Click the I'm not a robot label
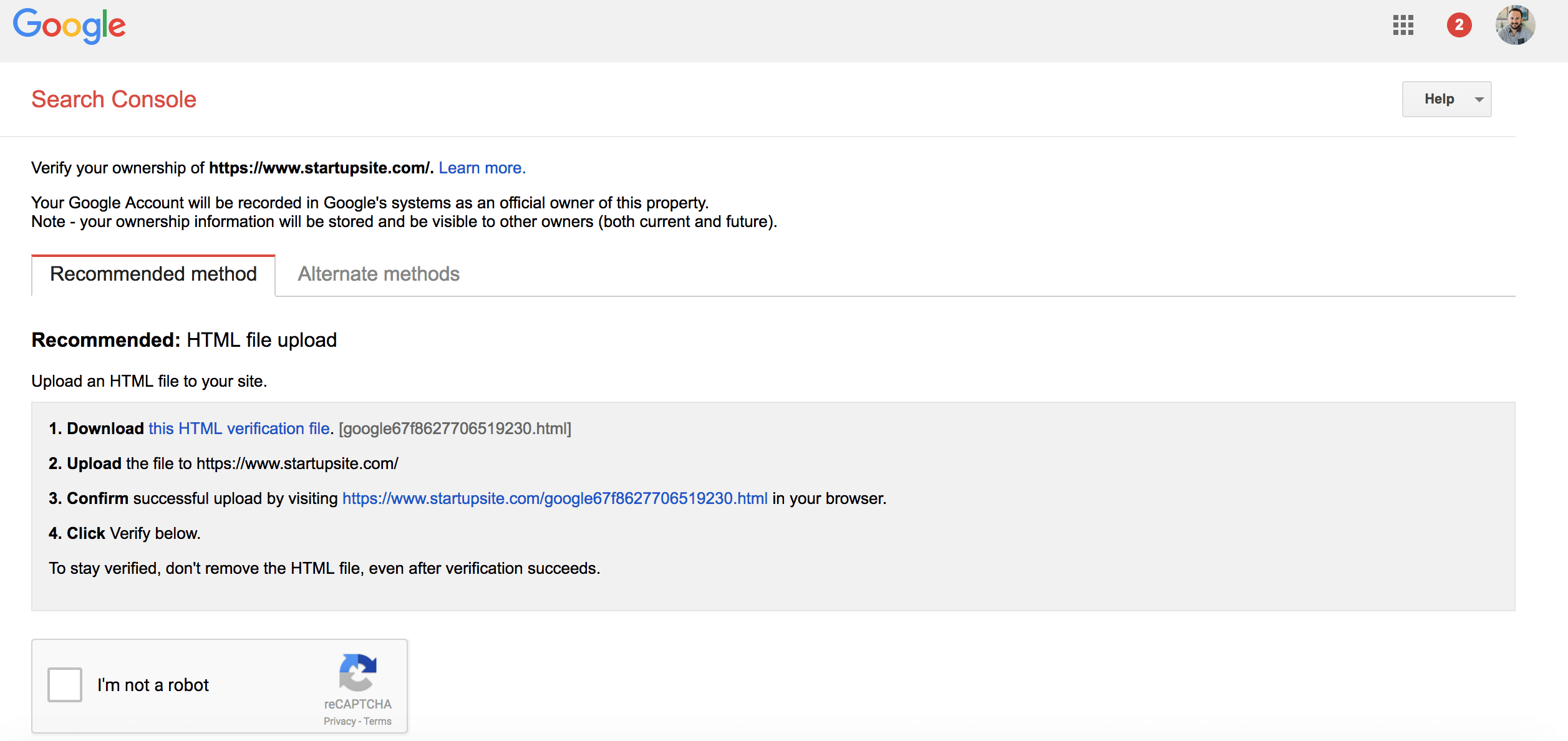The width and height of the screenshot is (1568, 741). [x=153, y=685]
